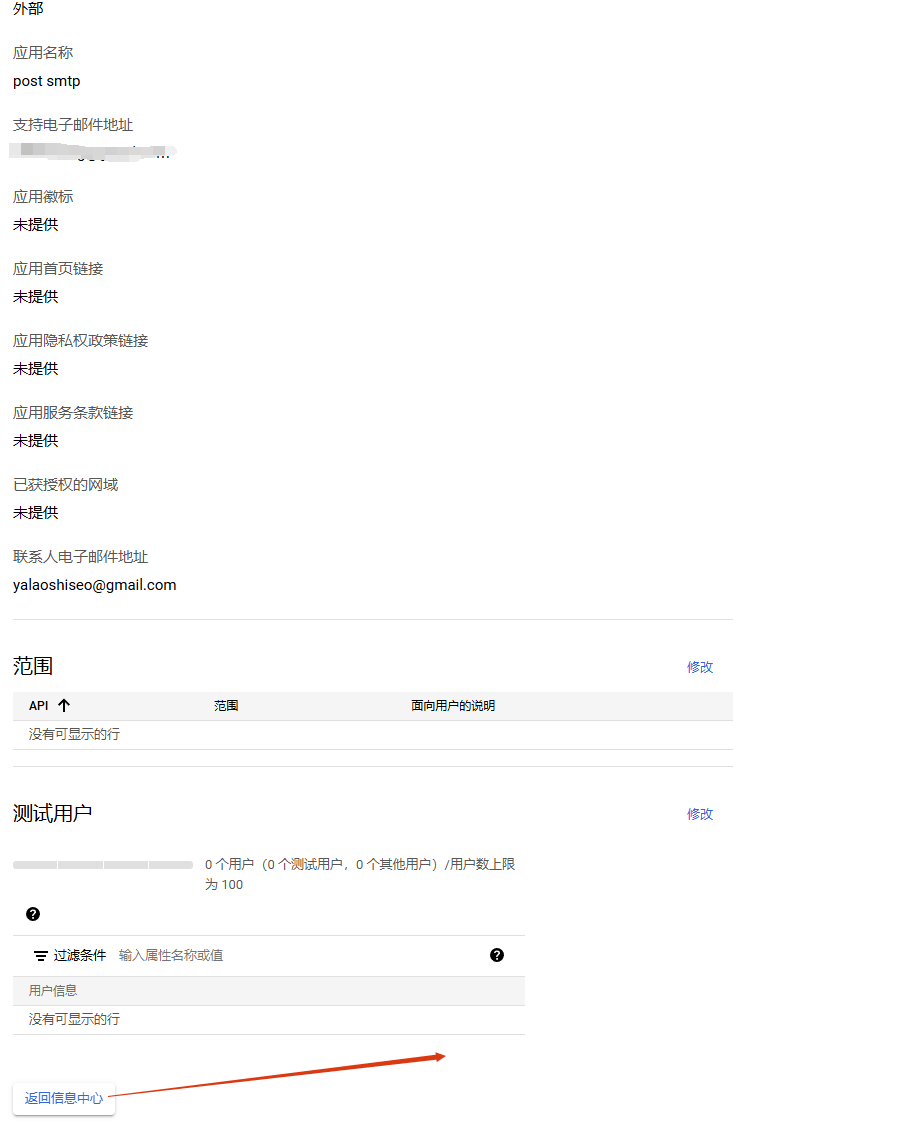Screen dimensions: 922x1125
Task: Click the 测试用户 heading
Action: [x=52, y=814]
